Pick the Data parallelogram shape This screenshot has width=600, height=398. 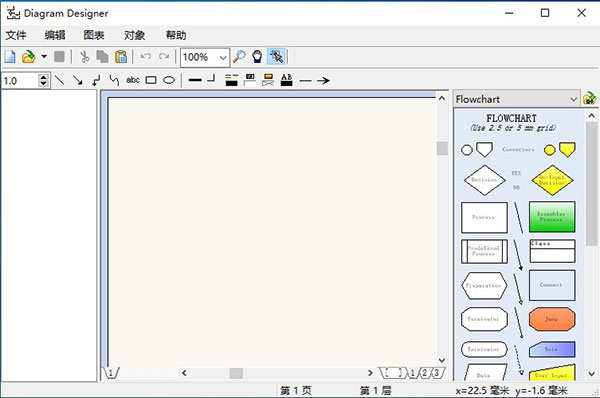[x=485, y=372]
